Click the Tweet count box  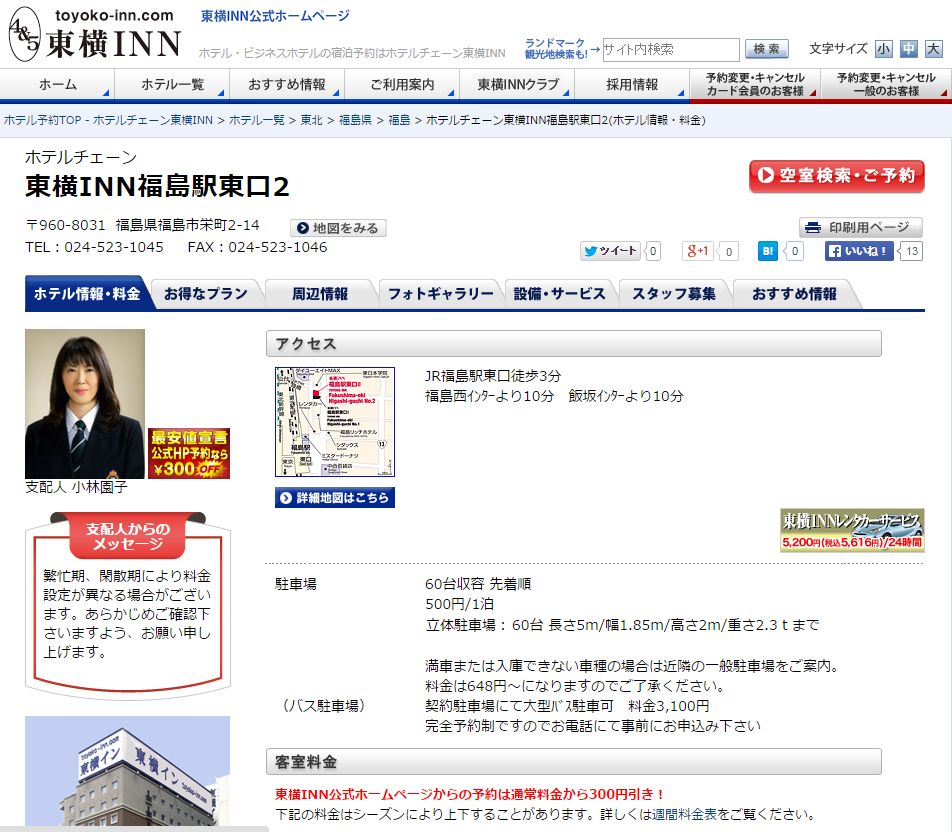click(653, 251)
